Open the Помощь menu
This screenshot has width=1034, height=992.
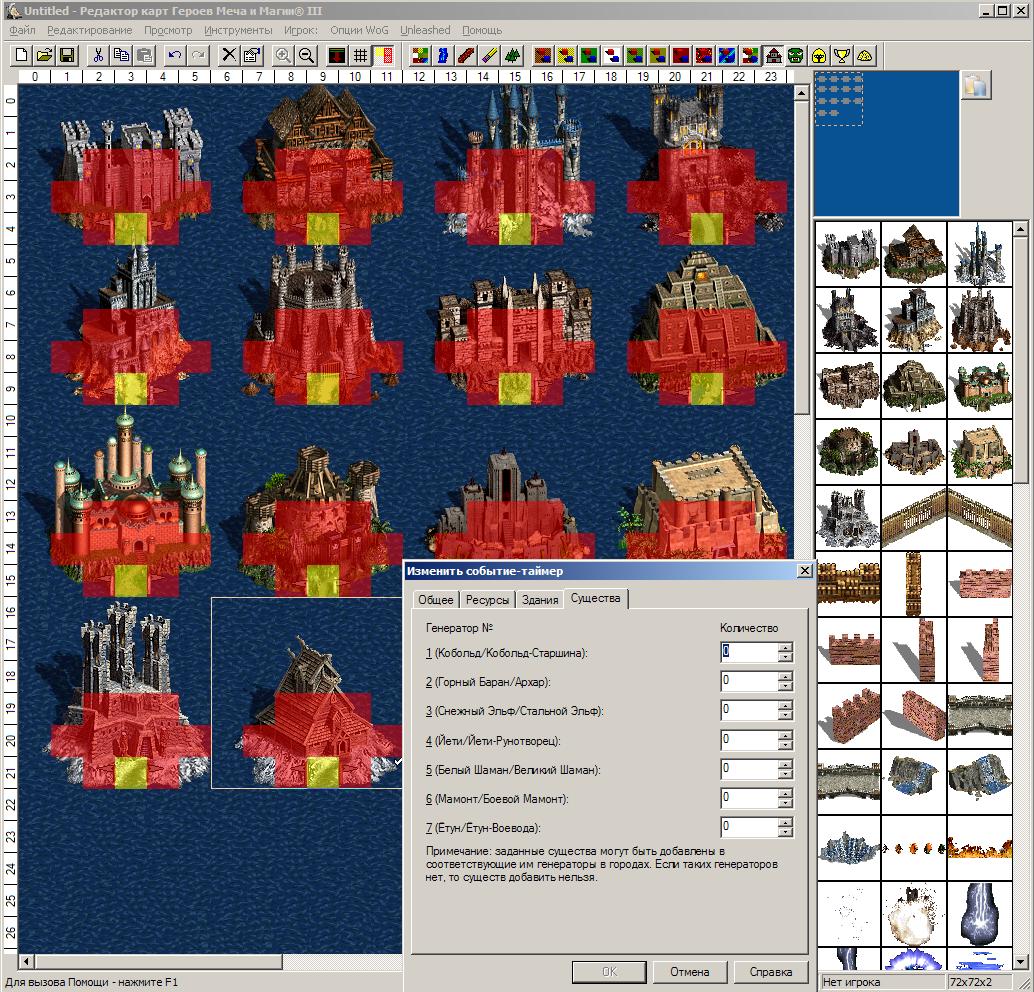click(x=482, y=30)
